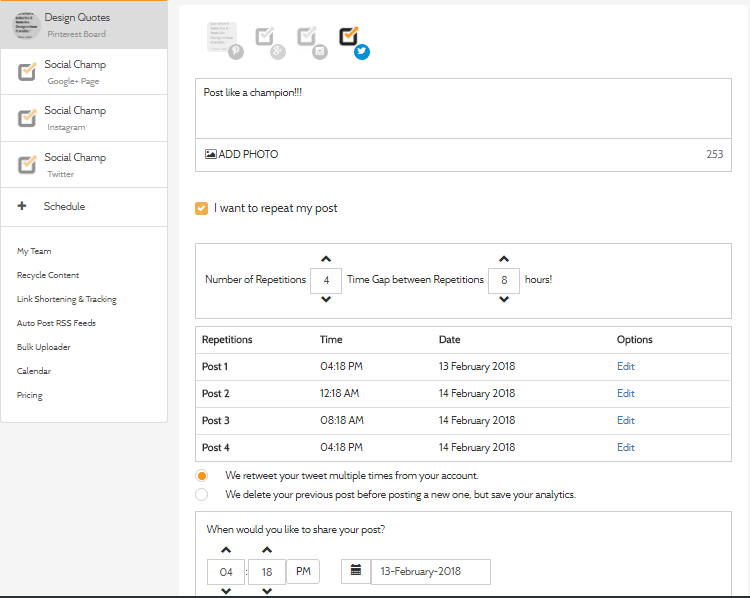Click the minutes field showing 18
750x598 pixels.
(x=267, y=572)
